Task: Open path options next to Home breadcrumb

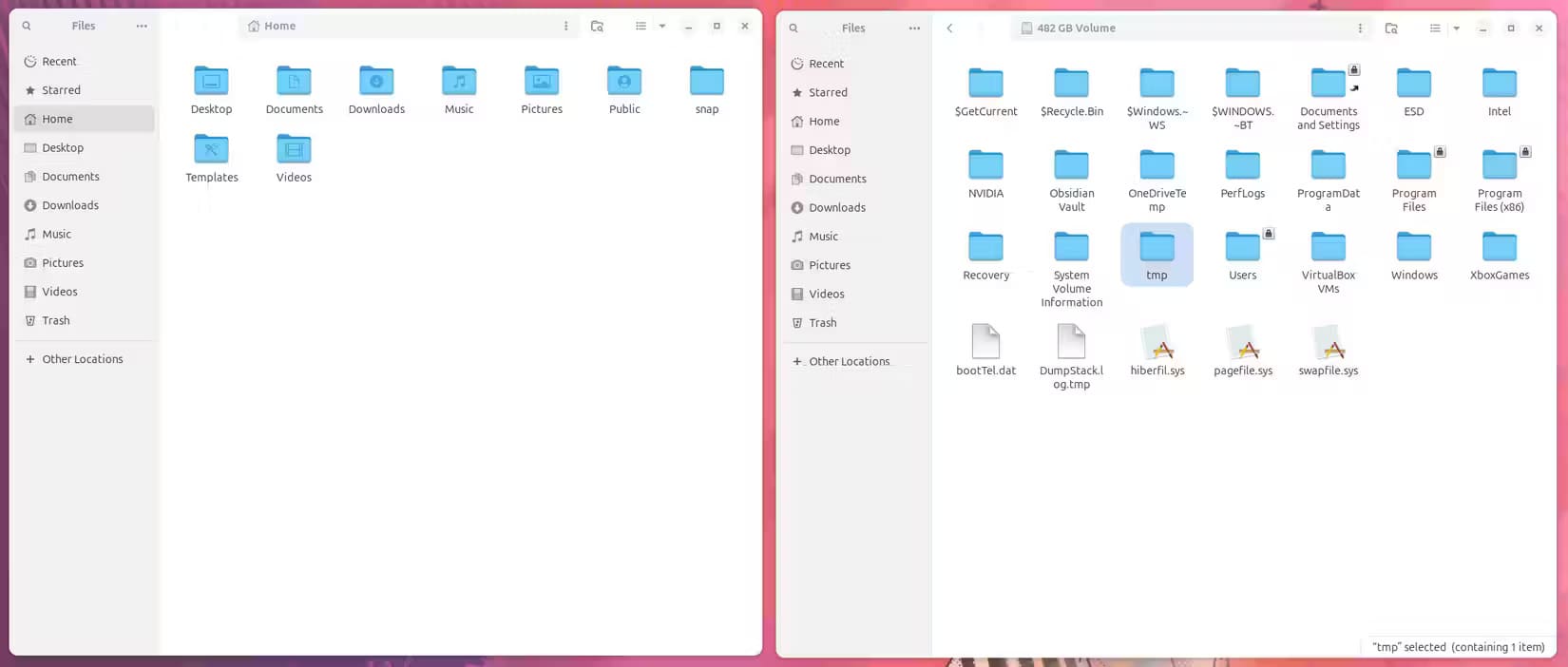Action: tap(566, 26)
